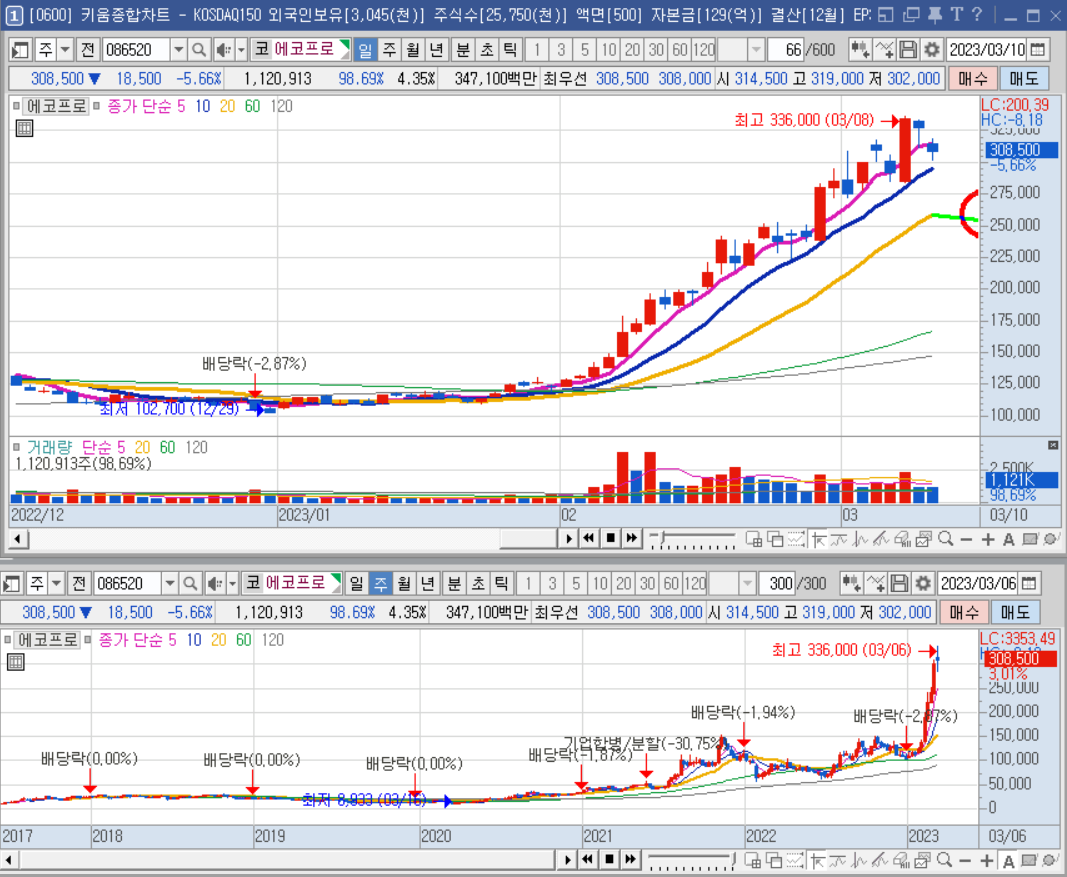Open settings gear in upper chart toolbar
This screenshot has height=877, width=1067.
(x=932, y=50)
